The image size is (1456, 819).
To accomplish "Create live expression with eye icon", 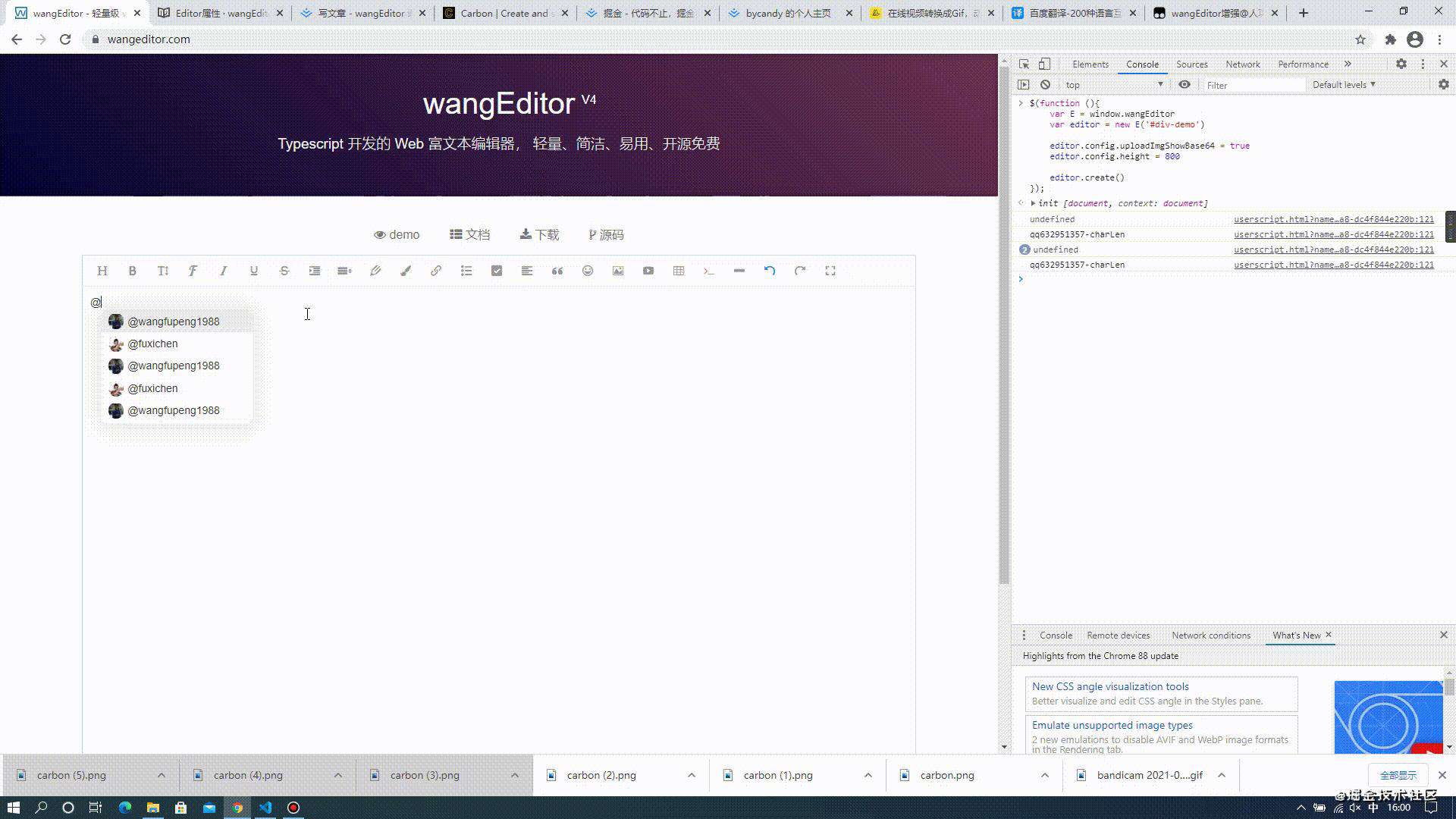I will (1185, 85).
